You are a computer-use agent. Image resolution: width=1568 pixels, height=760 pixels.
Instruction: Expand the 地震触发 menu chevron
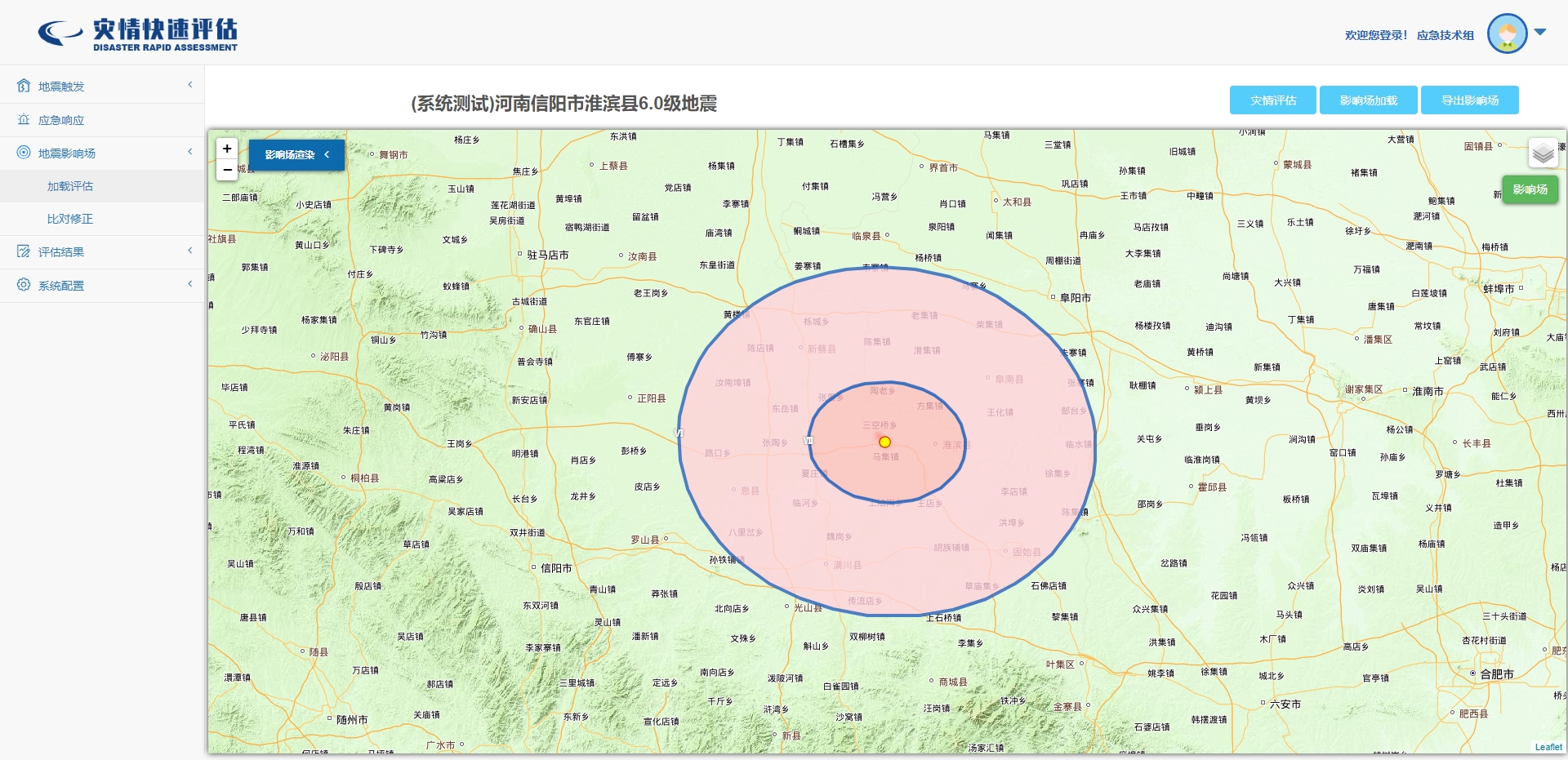point(190,85)
